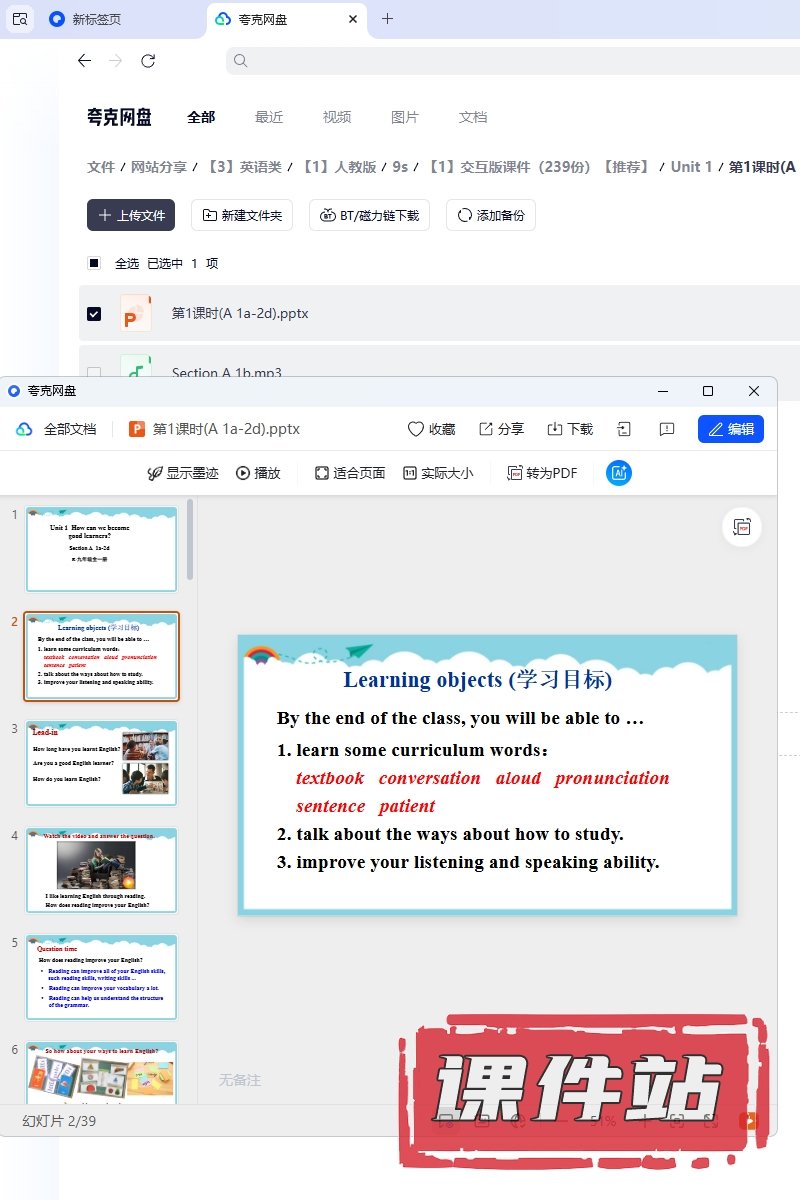Click the floating panel icon above slide
Image resolution: width=800 pixels, height=1200 pixels.
[x=742, y=527]
